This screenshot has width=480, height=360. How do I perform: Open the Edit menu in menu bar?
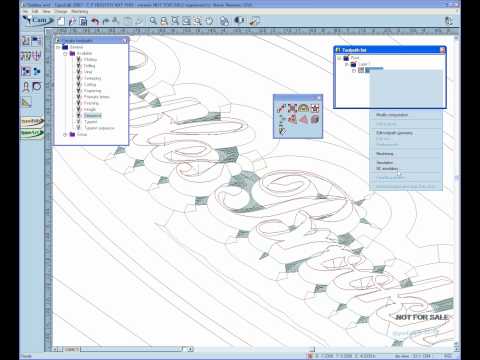[x=35, y=11]
